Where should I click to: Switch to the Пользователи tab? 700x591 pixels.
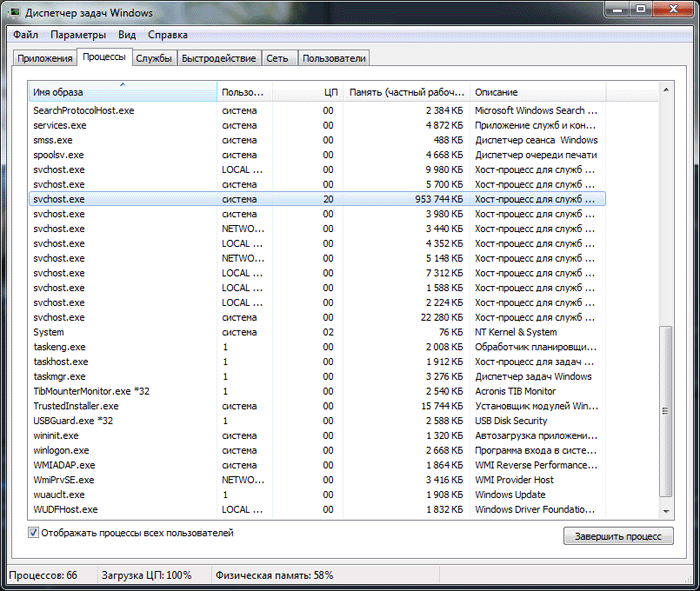(334, 58)
